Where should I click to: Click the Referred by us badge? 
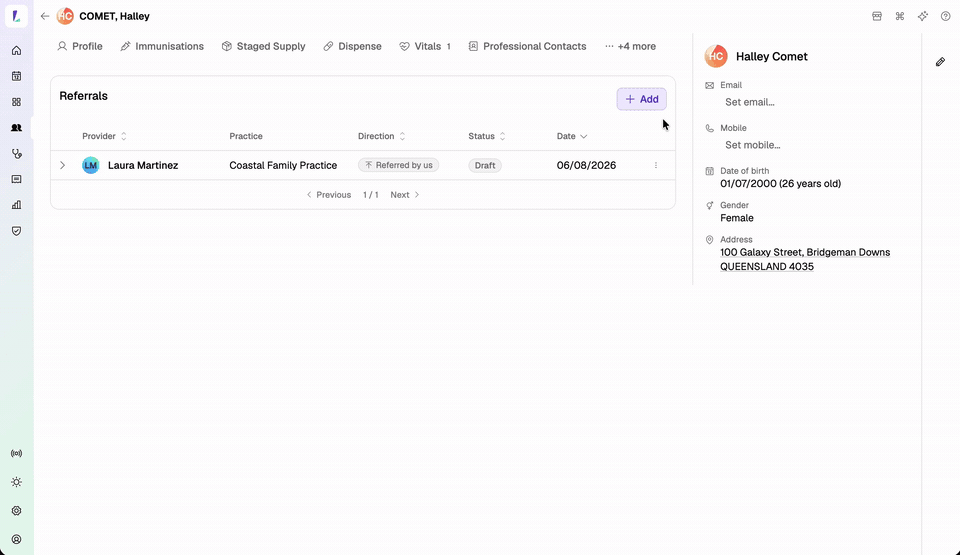point(399,165)
